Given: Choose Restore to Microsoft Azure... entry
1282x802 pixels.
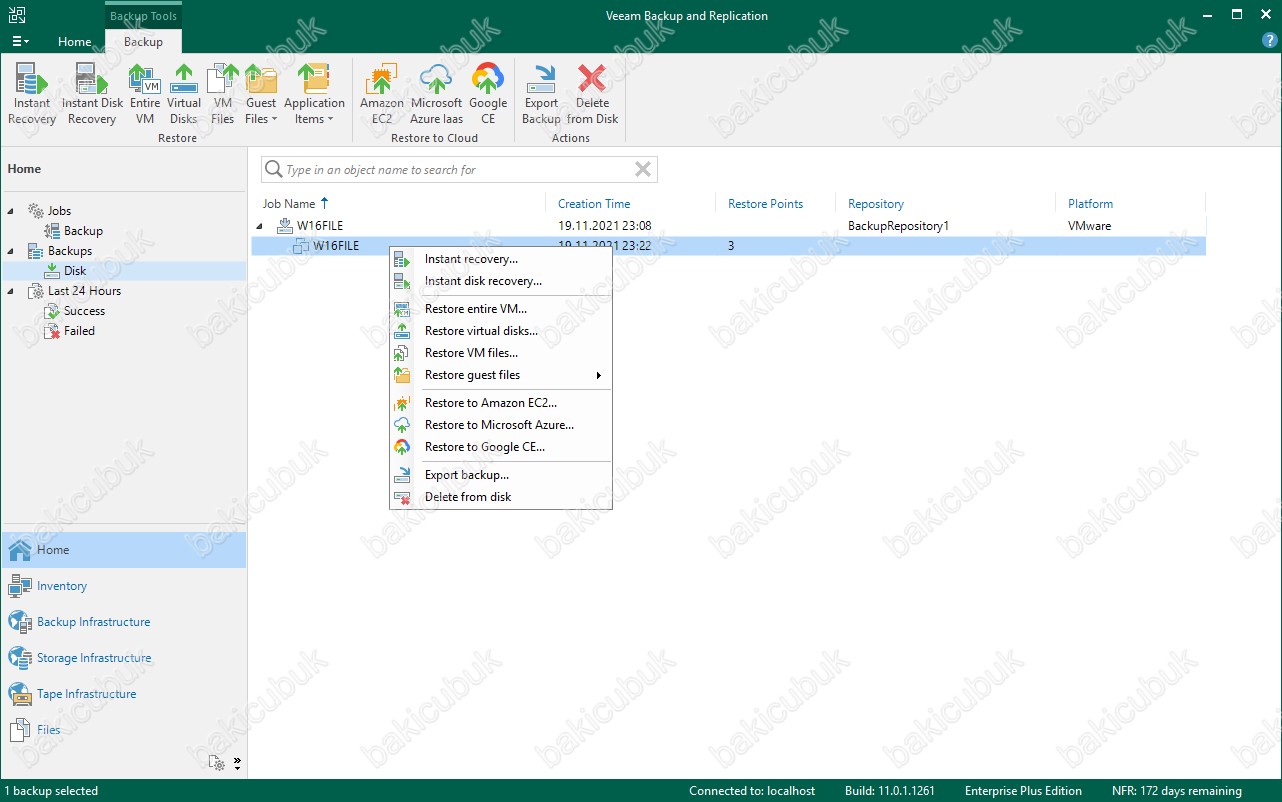Looking at the screenshot, I should [500, 425].
